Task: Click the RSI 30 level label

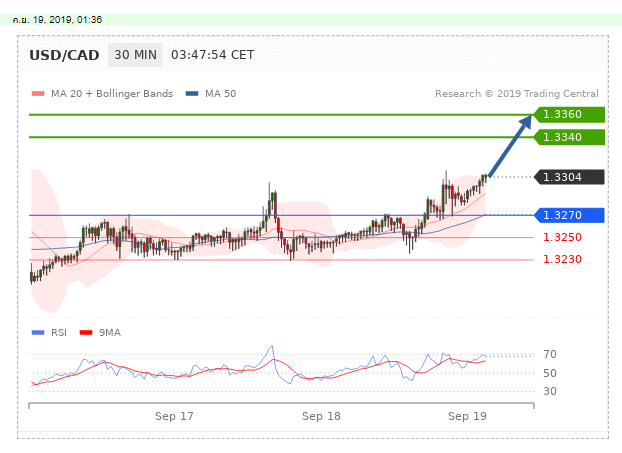Action: click(550, 392)
